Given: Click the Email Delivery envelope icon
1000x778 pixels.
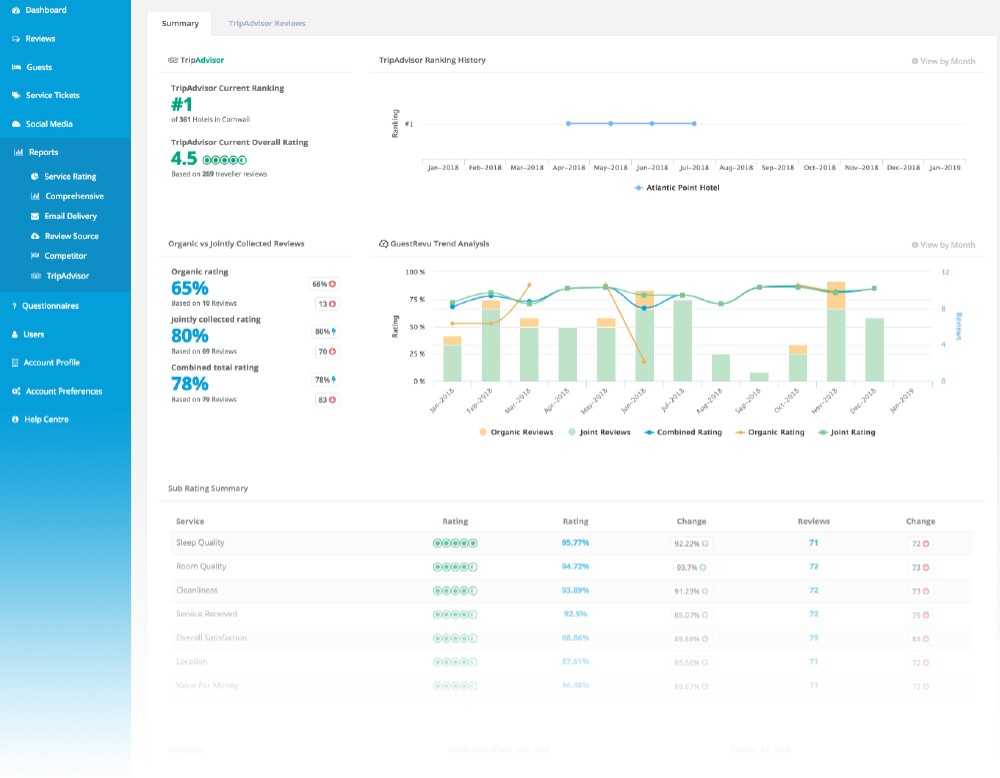Looking at the screenshot, I should (36, 216).
